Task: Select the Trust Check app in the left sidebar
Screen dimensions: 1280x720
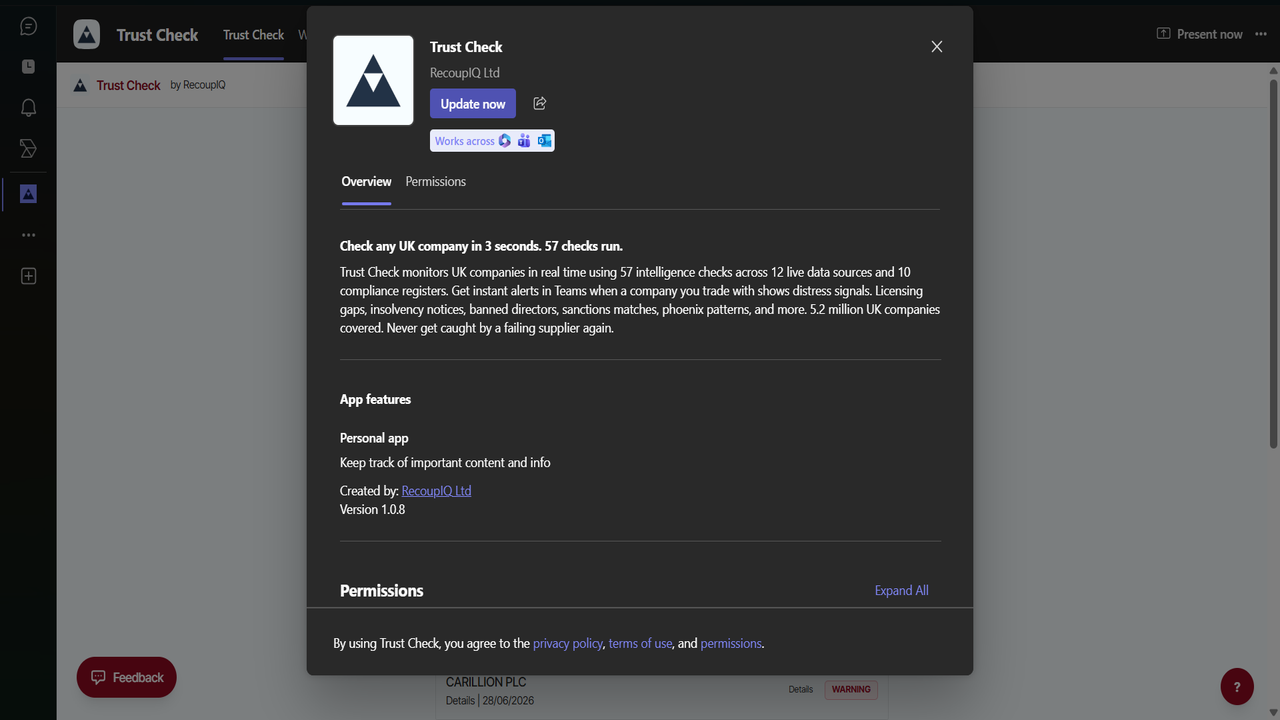Action: pyautogui.click(x=28, y=193)
